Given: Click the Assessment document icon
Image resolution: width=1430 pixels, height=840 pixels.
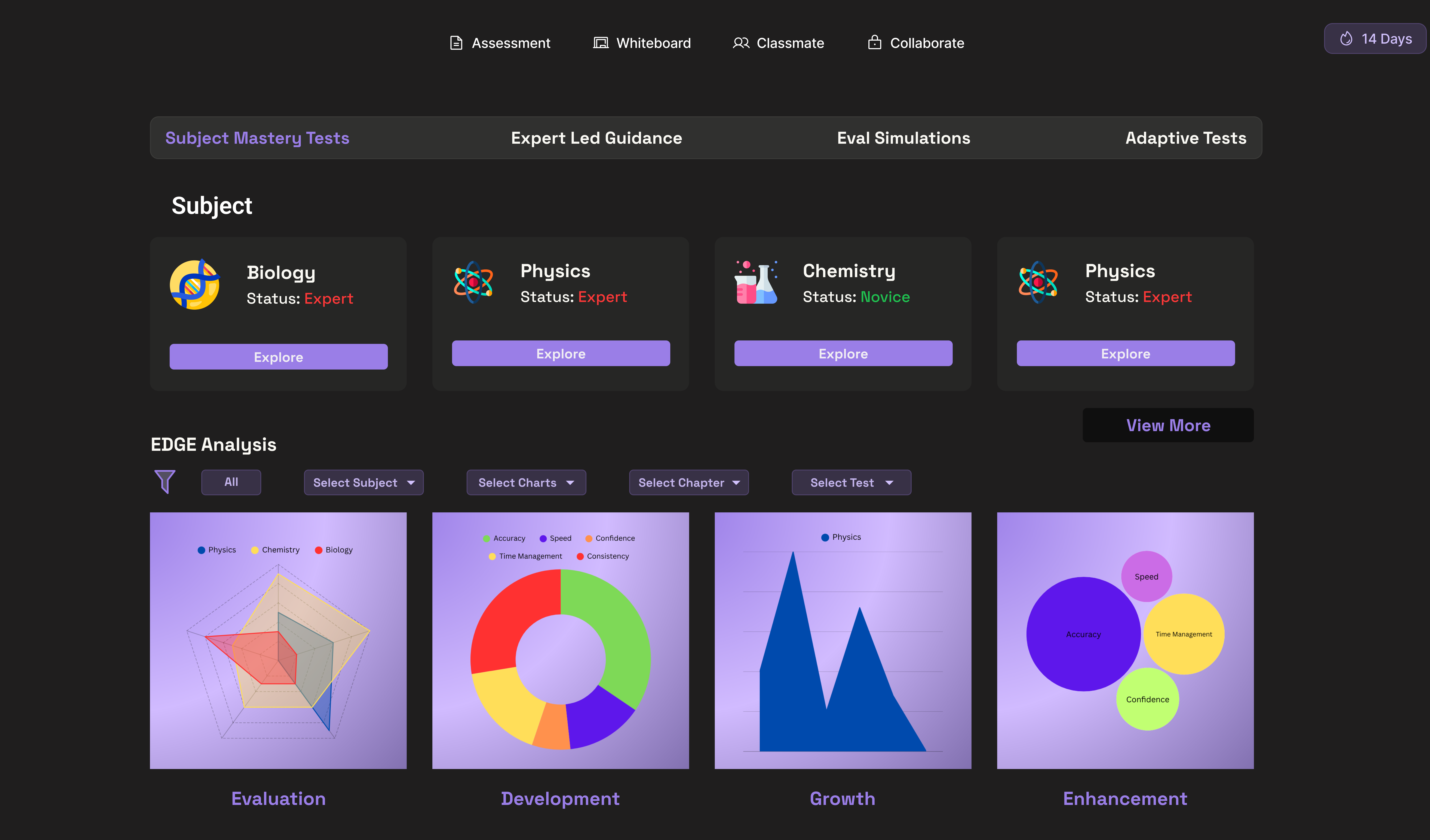Looking at the screenshot, I should point(456,43).
